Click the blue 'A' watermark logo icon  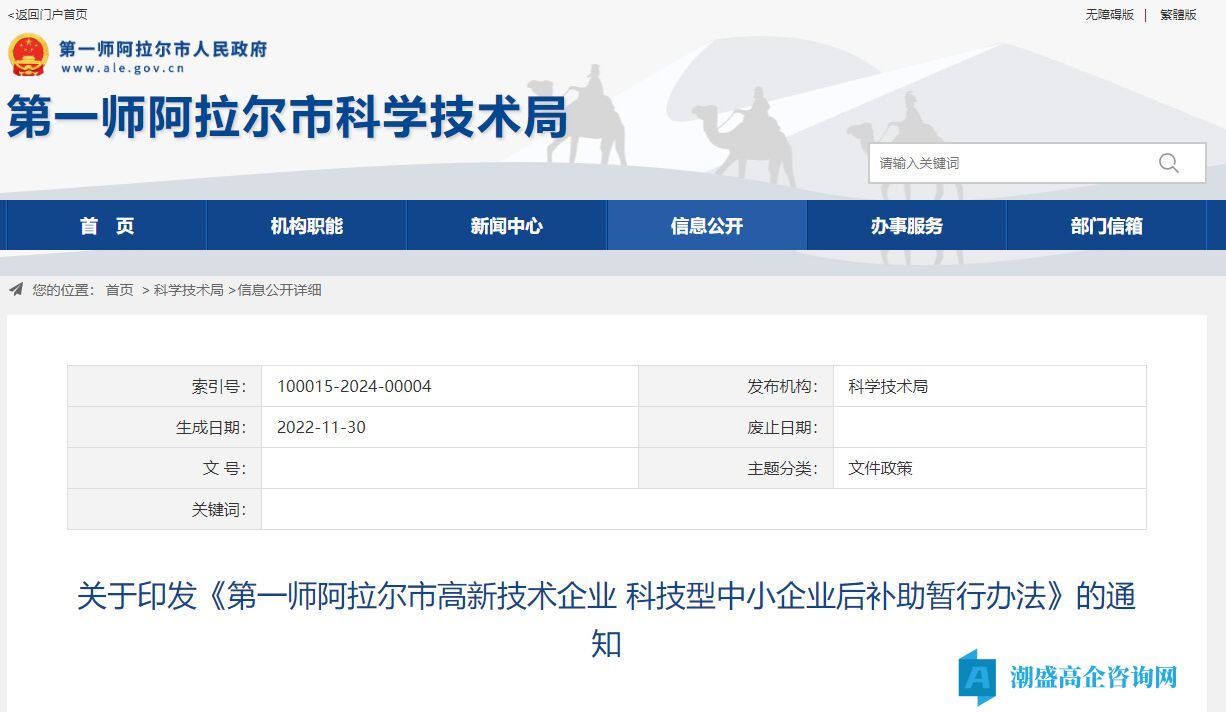[x=977, y=677]
